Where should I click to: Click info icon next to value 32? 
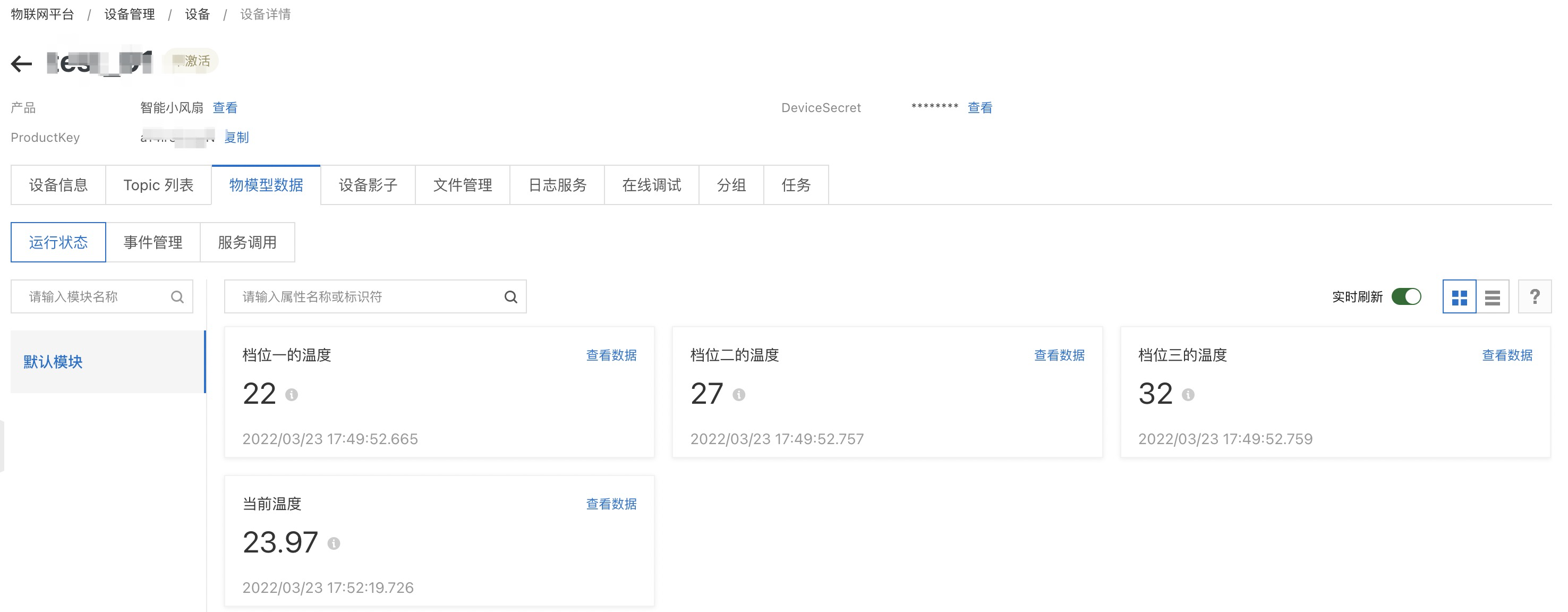pyautogui.click(x=1188, y=395)
